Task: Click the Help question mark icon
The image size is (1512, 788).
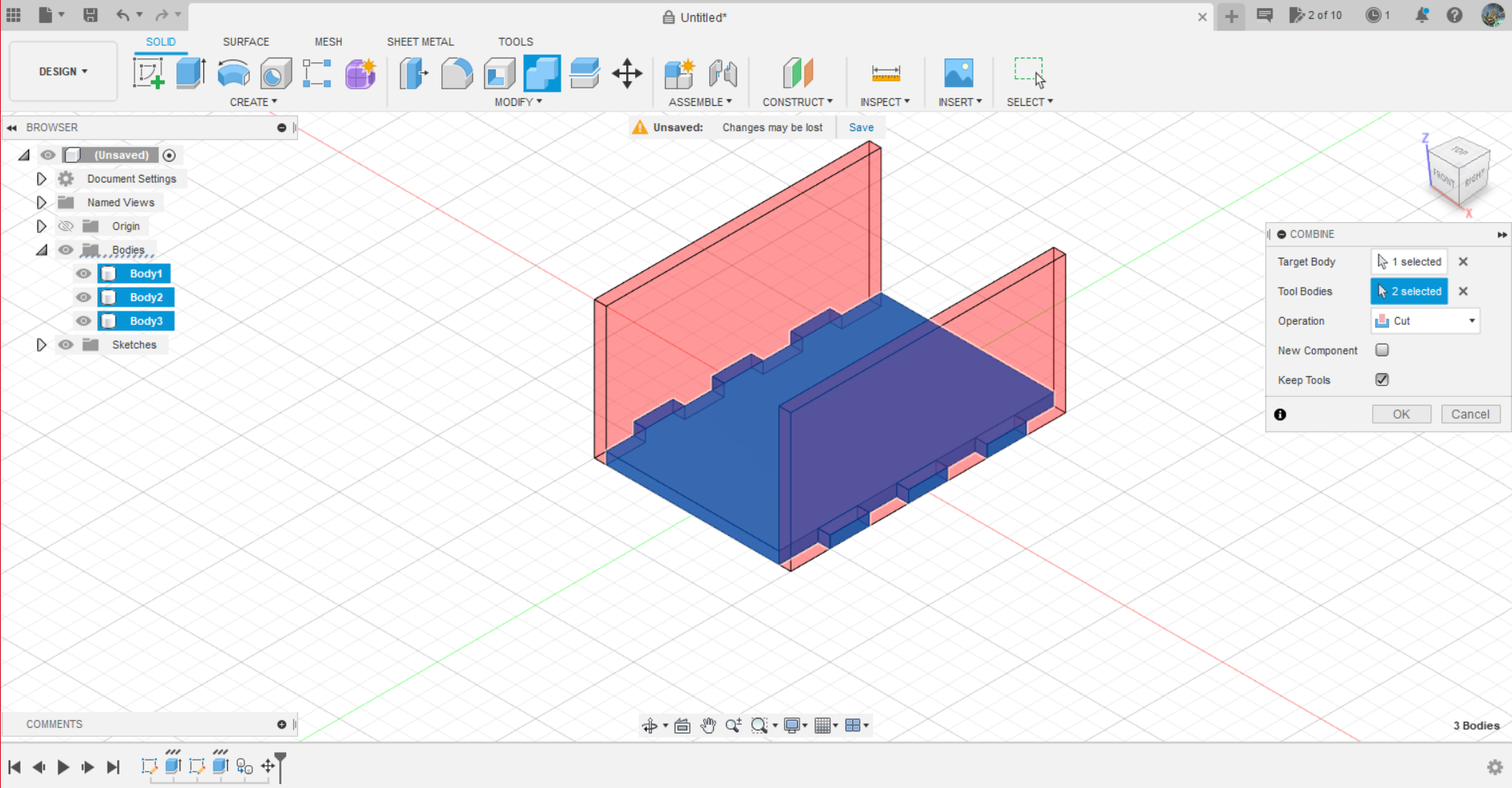Action: coord(1454,15)
